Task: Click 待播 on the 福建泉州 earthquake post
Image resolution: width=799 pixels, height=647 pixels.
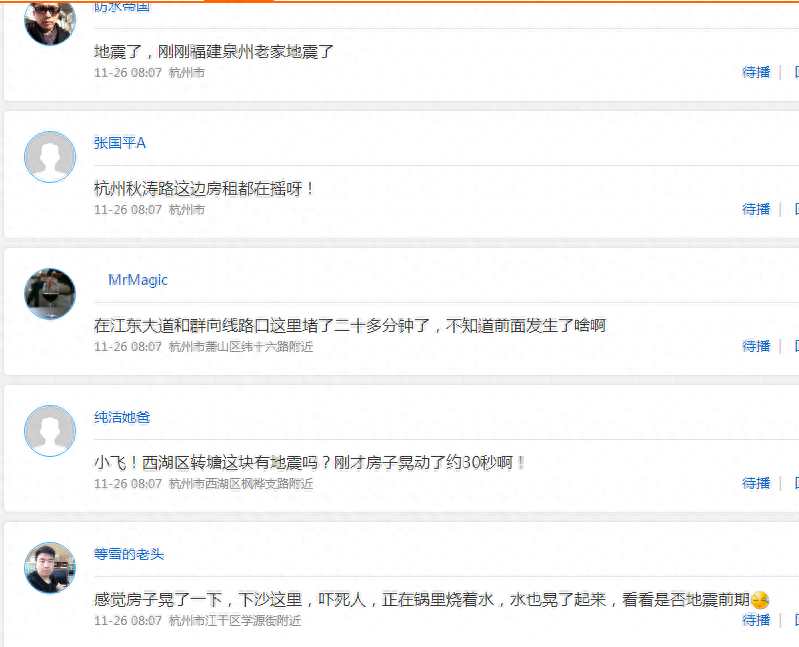Action: [756, 72]
